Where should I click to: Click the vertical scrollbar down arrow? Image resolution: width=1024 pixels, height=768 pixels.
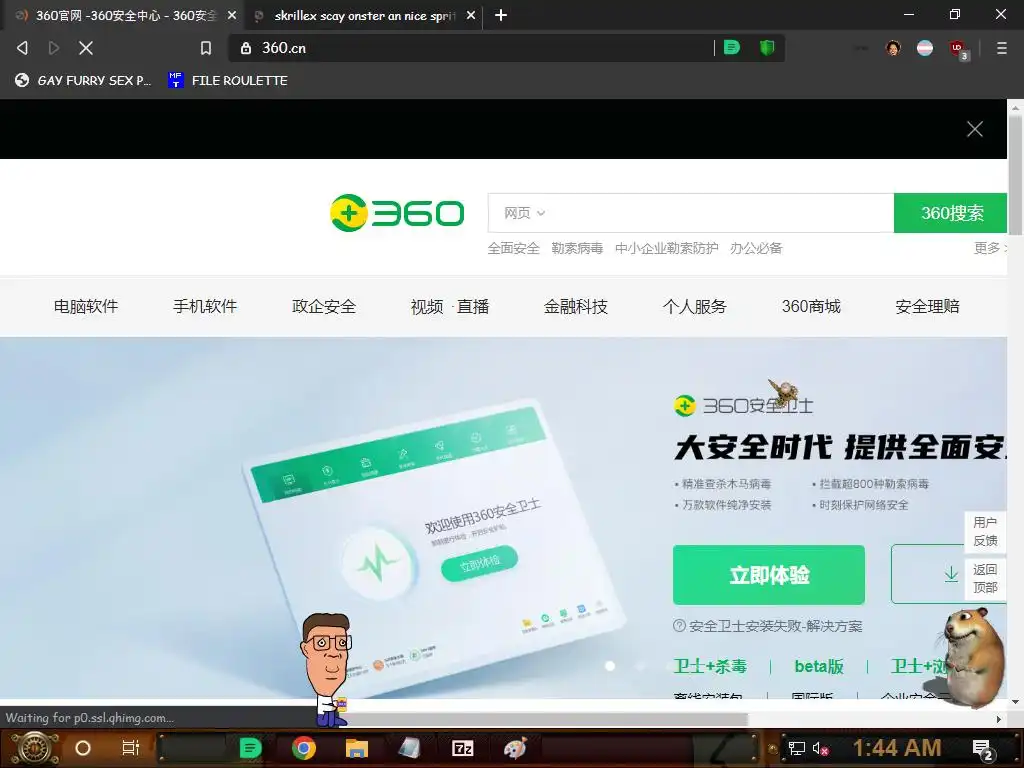[x=1016, y=702]
